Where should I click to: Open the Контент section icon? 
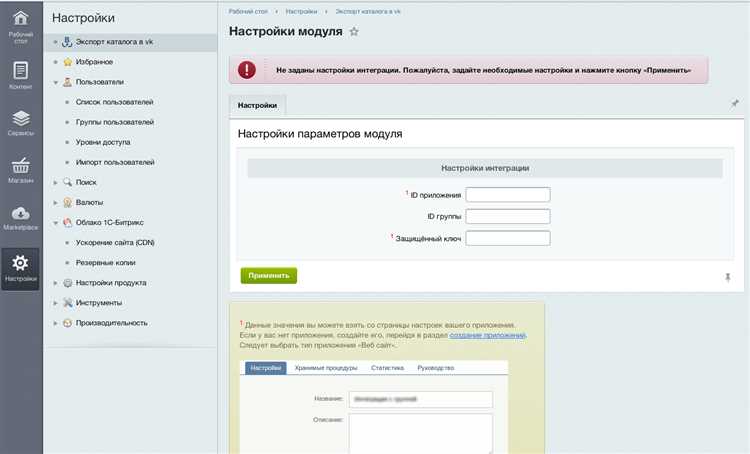21,70
